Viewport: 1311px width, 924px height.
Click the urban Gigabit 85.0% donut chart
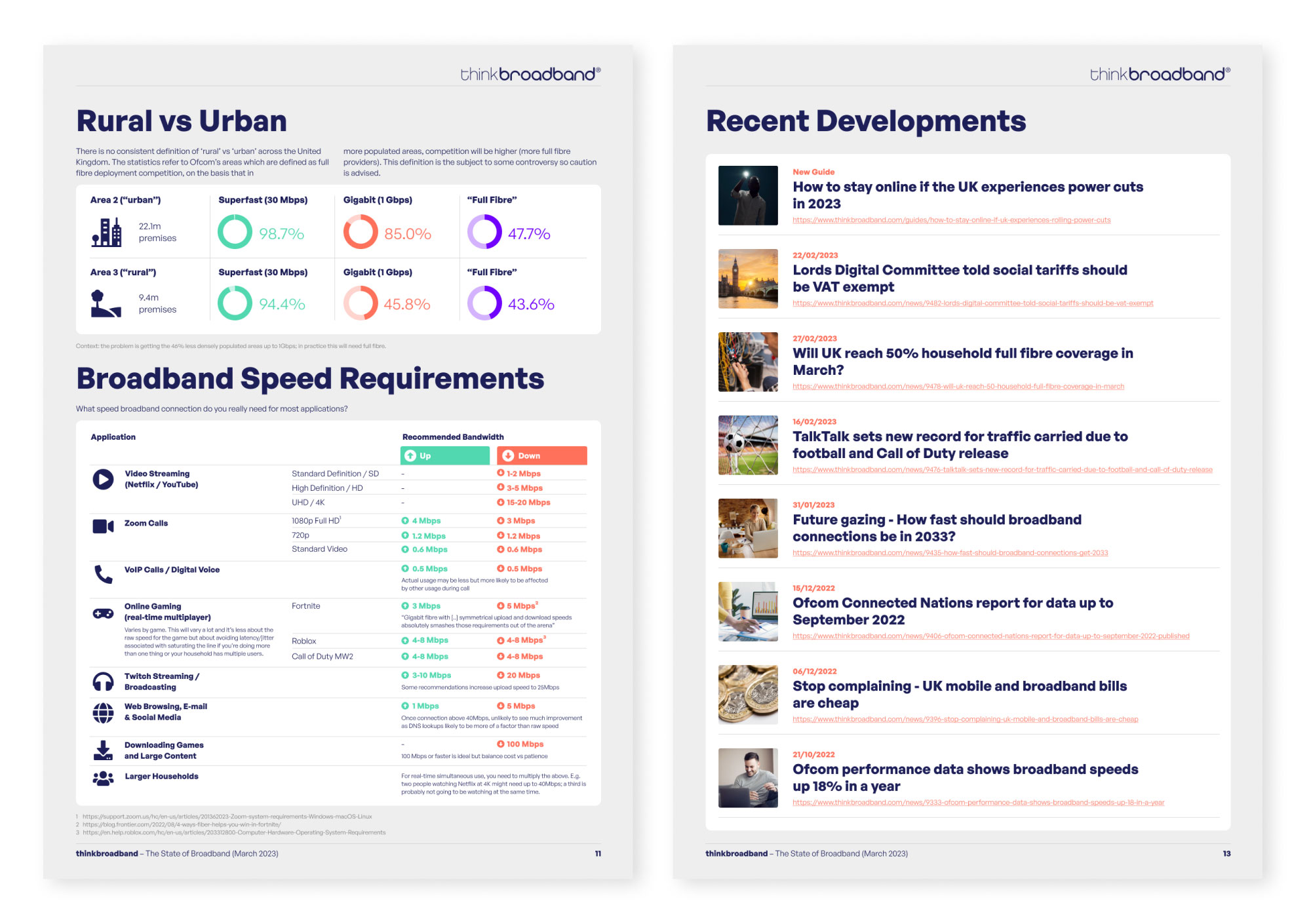(361, 232)
